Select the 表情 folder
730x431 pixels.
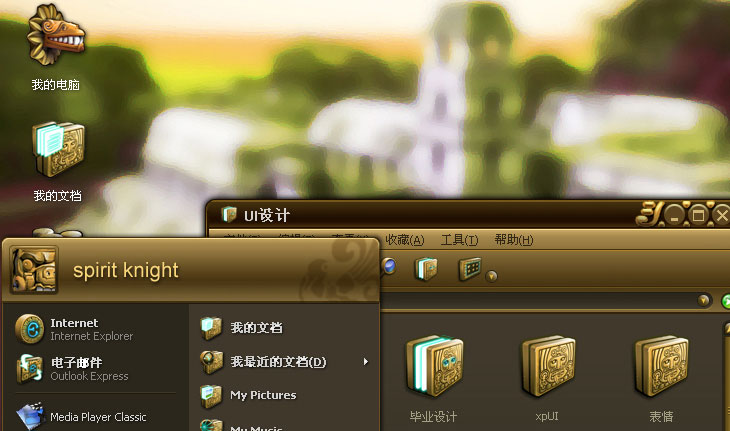click(662, 378)
